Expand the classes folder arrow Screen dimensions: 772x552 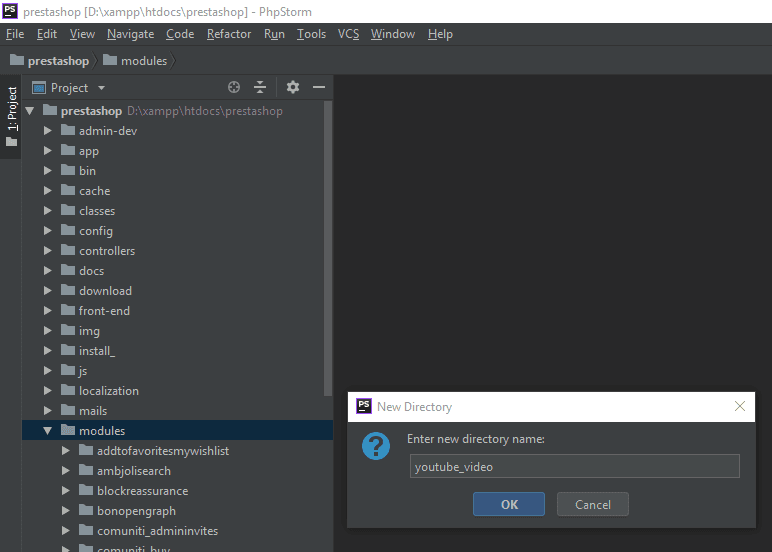[48, 211]
